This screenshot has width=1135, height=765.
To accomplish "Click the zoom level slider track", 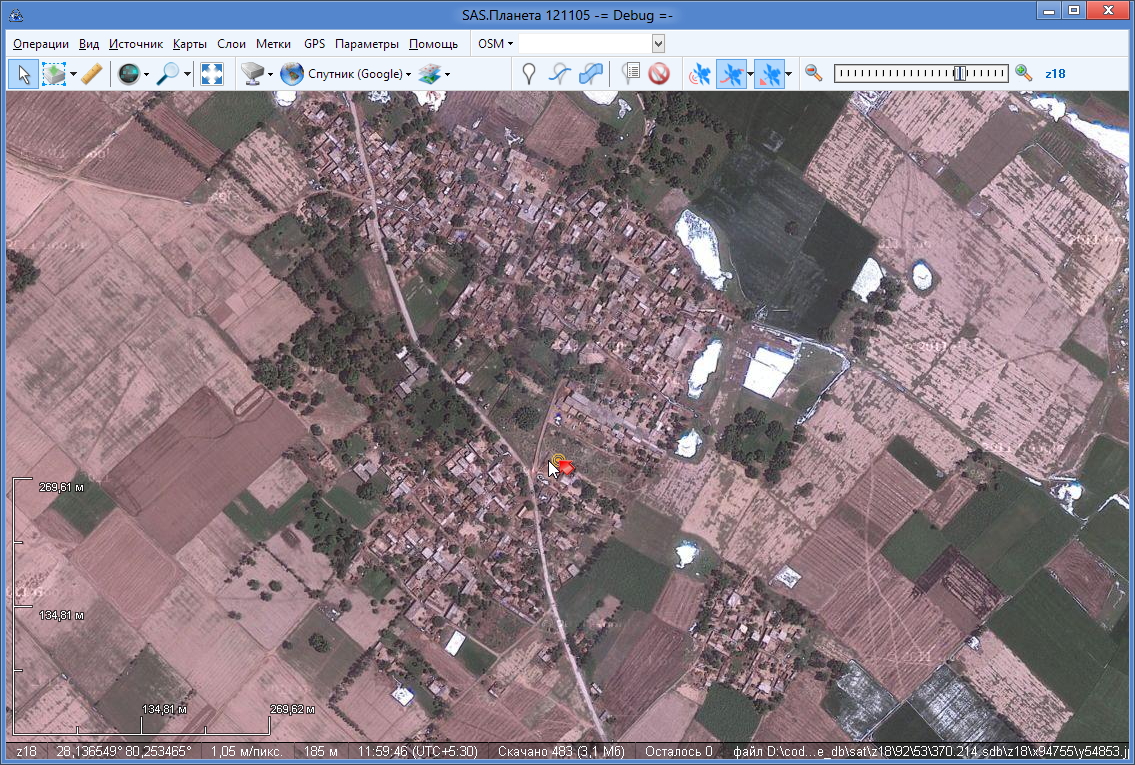I will [x=920, y=73].
